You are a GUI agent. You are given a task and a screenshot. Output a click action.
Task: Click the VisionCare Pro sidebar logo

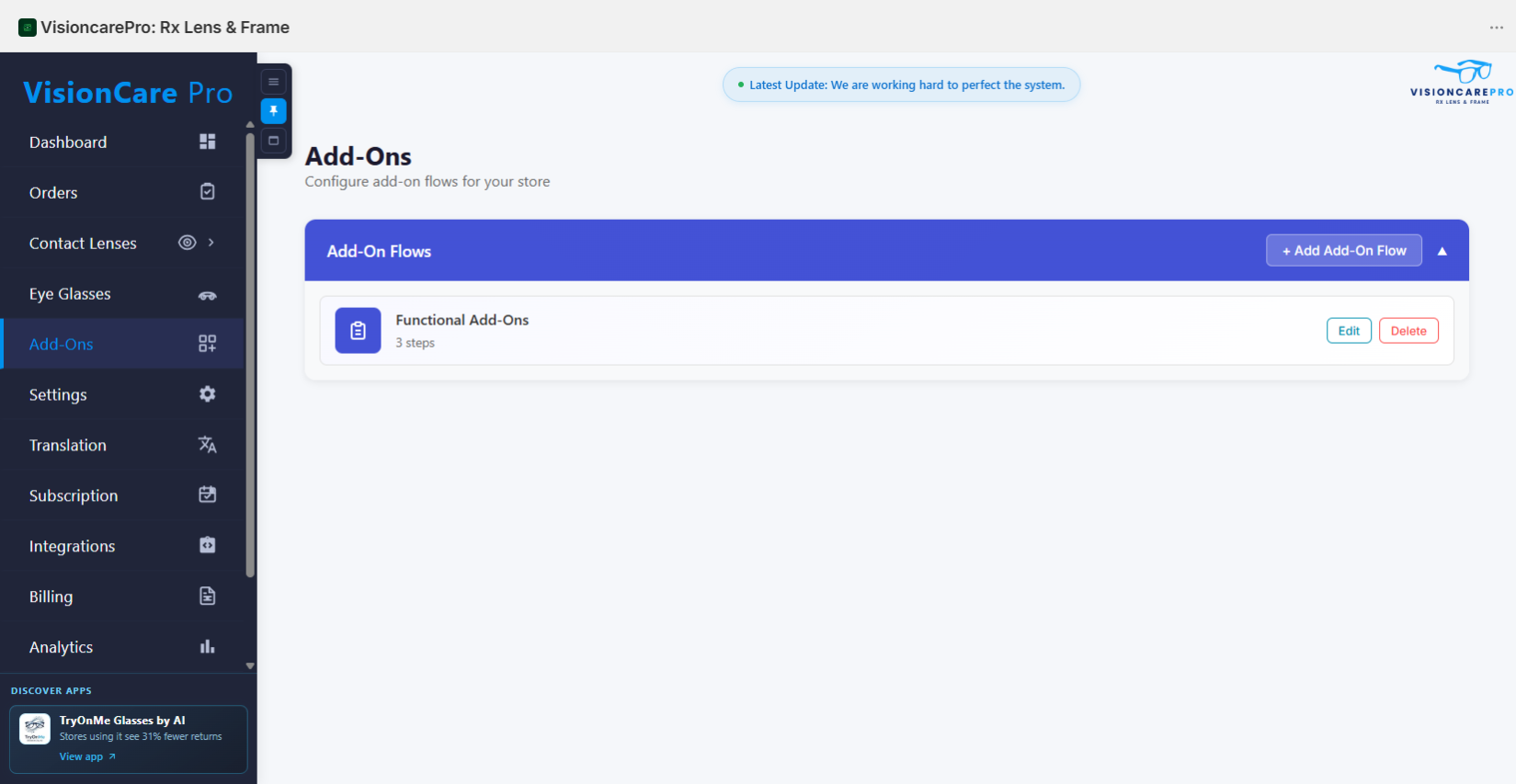click(x=128, y=93)
